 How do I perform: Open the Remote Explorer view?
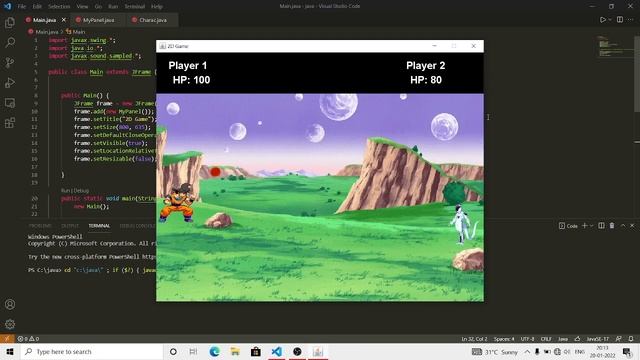click(x=10, y=103)
